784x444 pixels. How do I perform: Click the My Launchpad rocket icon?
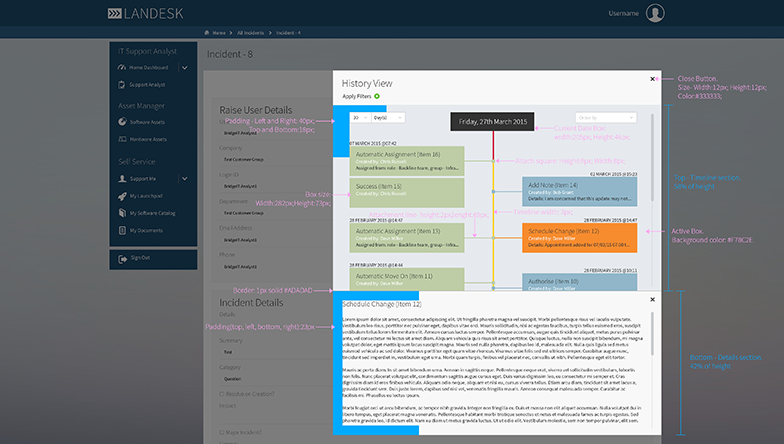pyautogui.click(x=121, y=195)
